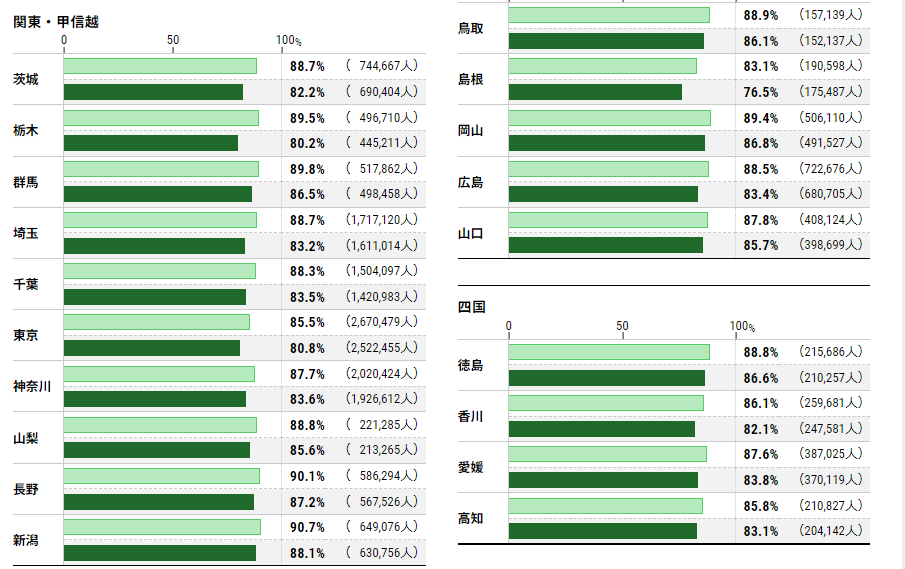905x569 pixels.
Task: Click the dark green bar for 東京
Action: coord(152,348)
